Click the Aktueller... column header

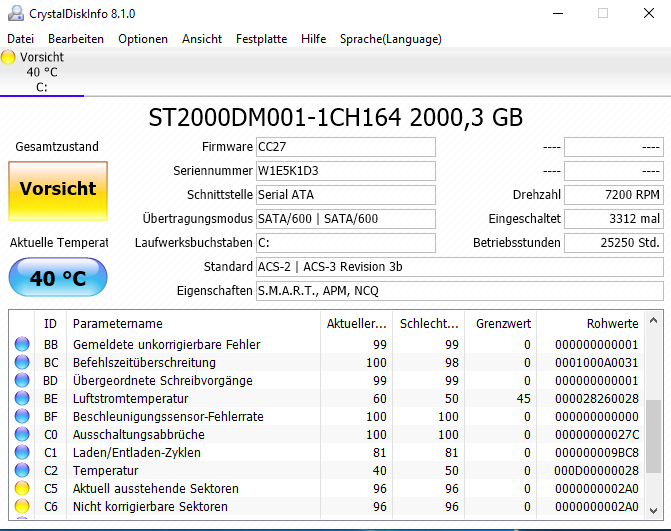356,323
